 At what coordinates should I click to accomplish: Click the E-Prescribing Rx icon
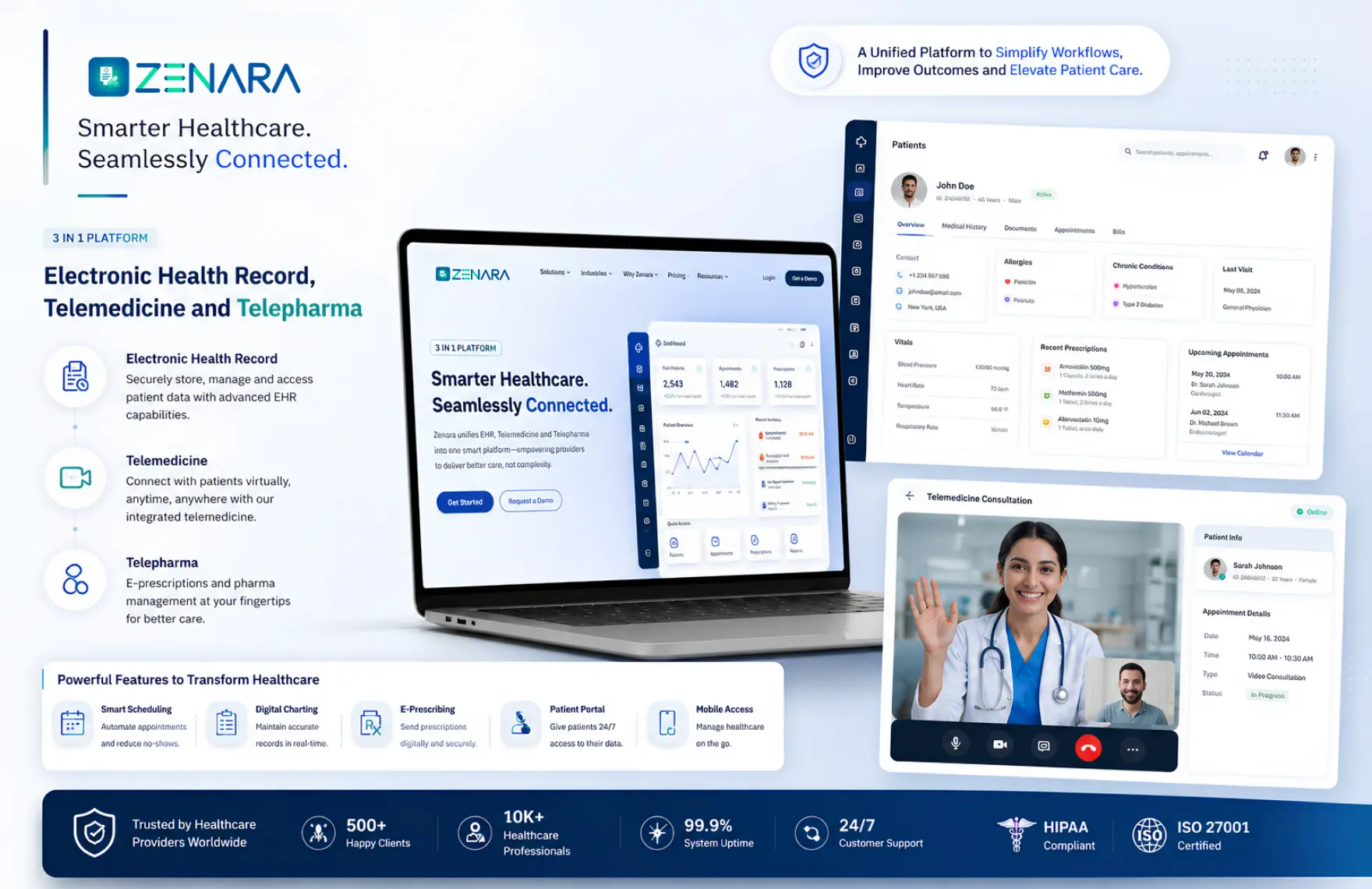coord(371,723)
